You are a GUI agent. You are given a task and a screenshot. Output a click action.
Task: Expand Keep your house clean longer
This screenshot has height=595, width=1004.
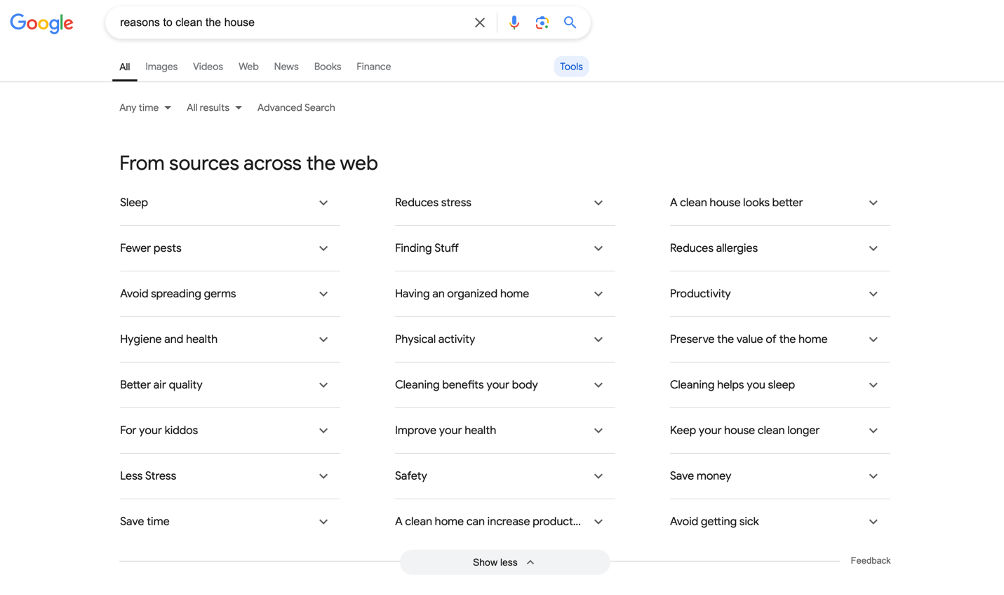[780, 430]
